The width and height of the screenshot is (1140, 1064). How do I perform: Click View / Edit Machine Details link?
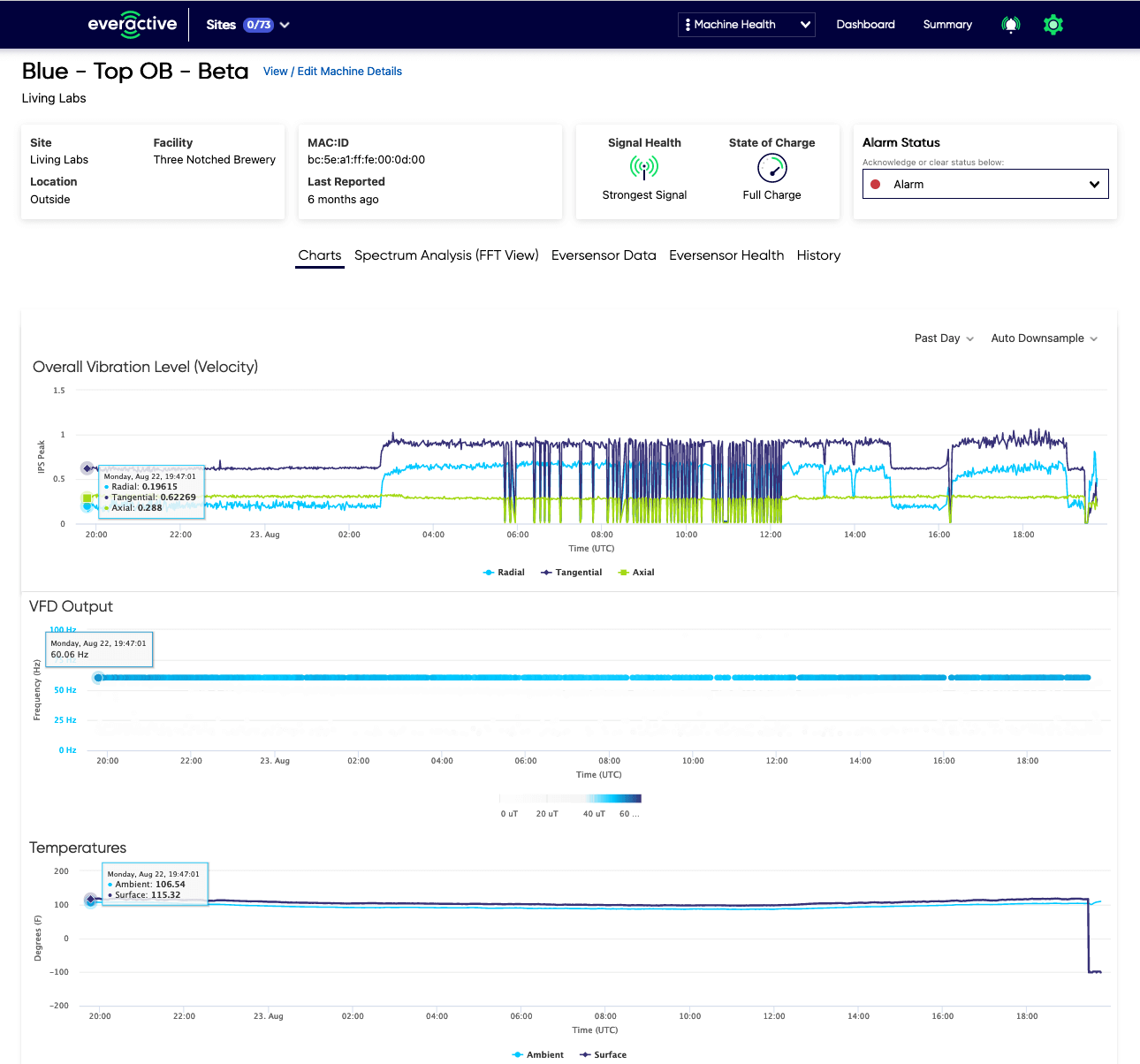point(332,72)
